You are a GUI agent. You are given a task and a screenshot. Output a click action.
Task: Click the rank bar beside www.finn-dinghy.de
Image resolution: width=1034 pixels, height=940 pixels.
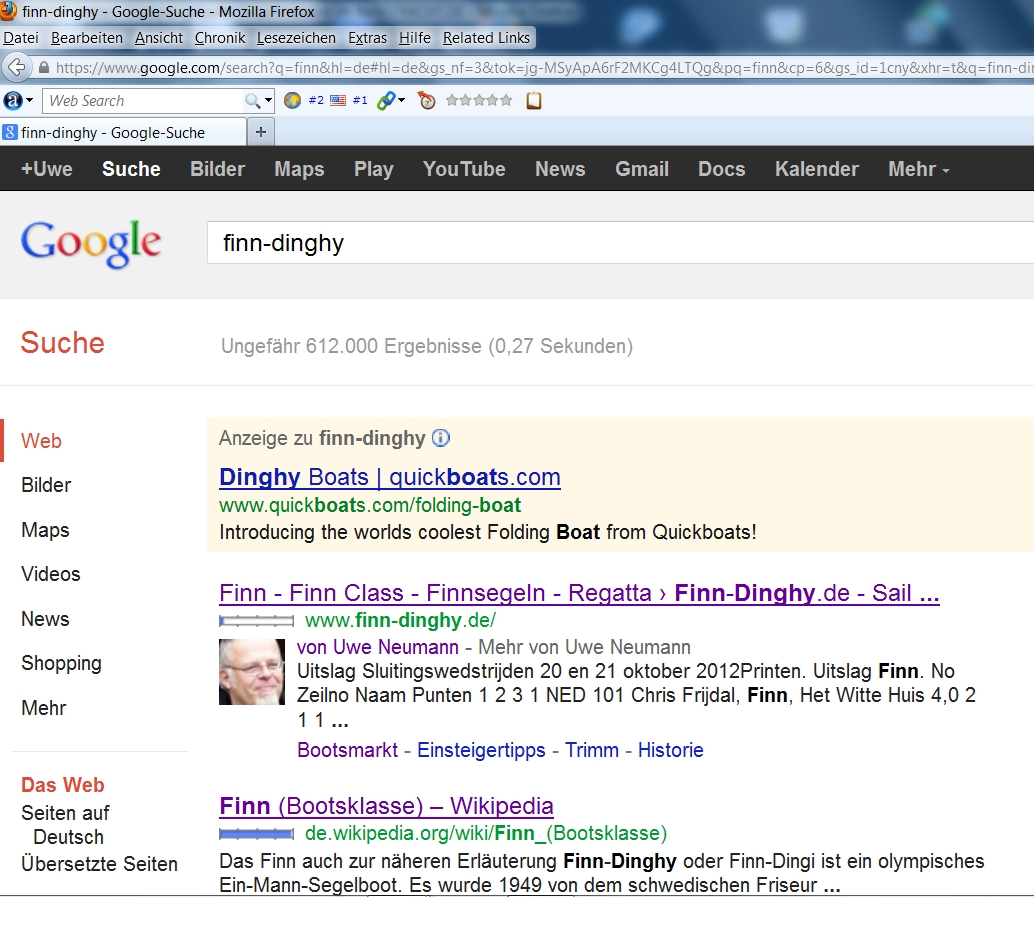pos(257,620)
